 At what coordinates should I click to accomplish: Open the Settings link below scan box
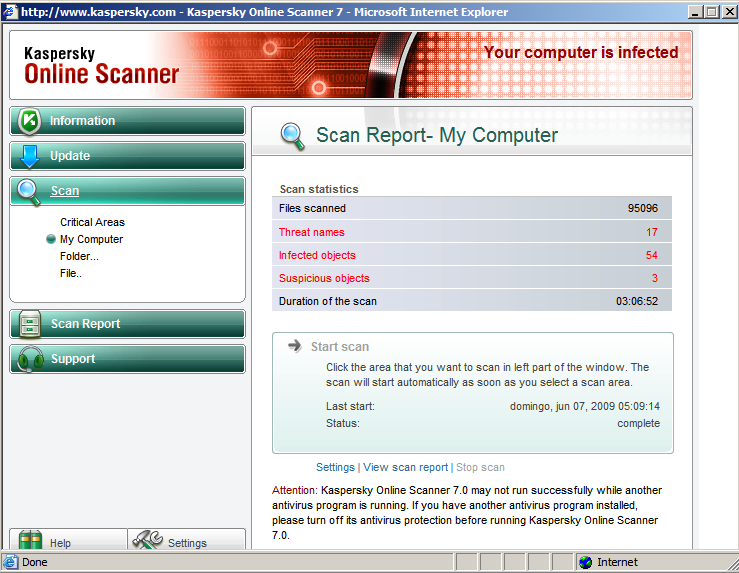click(335, 467)
